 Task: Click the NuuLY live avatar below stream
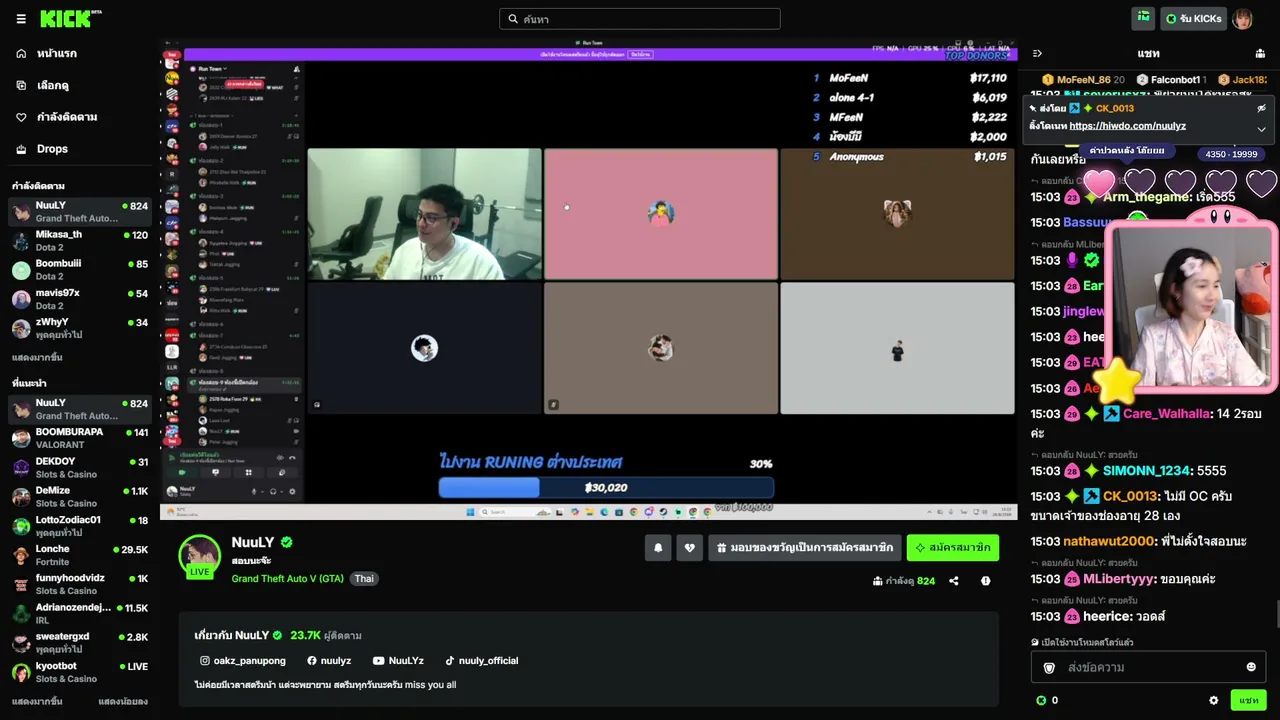tap(199, 557)
